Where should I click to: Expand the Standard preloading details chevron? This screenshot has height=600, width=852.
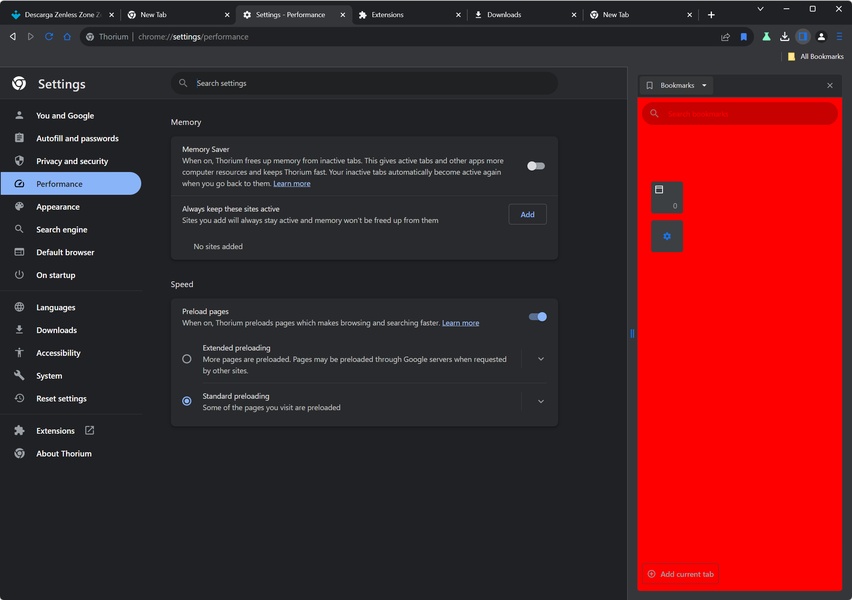pyautogui.click(x=541, y=401)
